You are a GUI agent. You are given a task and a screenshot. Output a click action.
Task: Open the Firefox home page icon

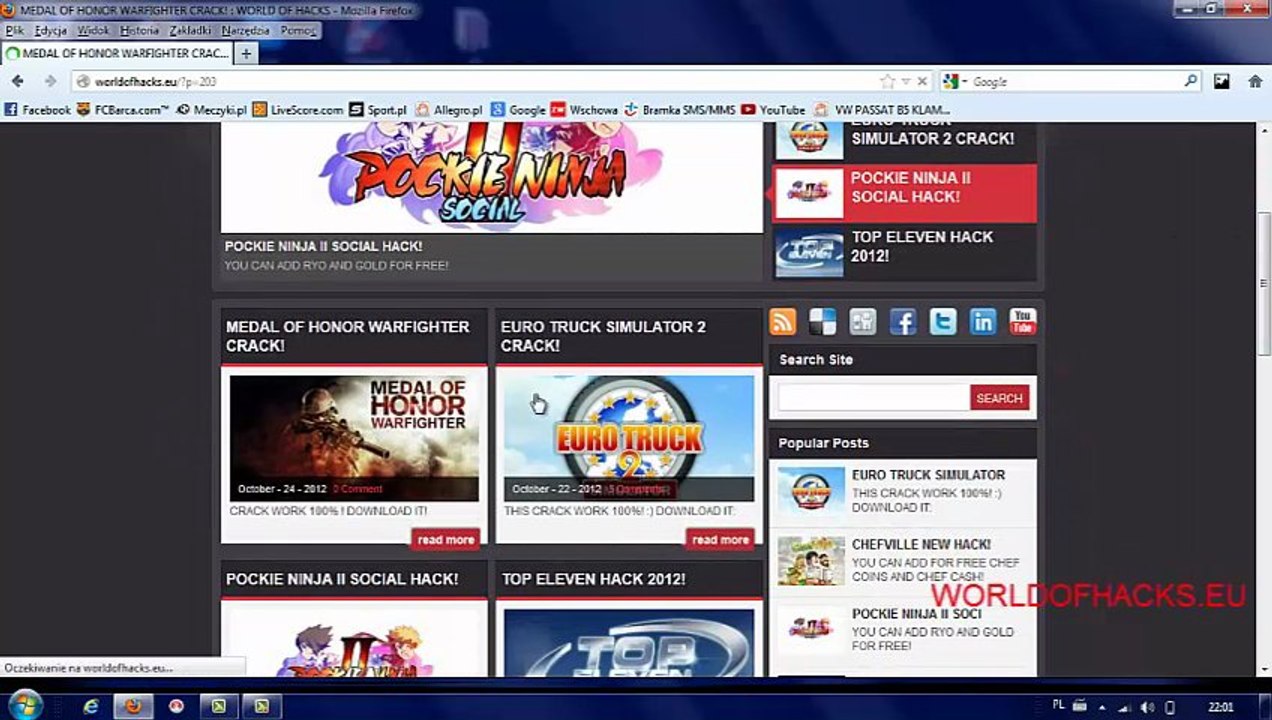[1255, 82]
